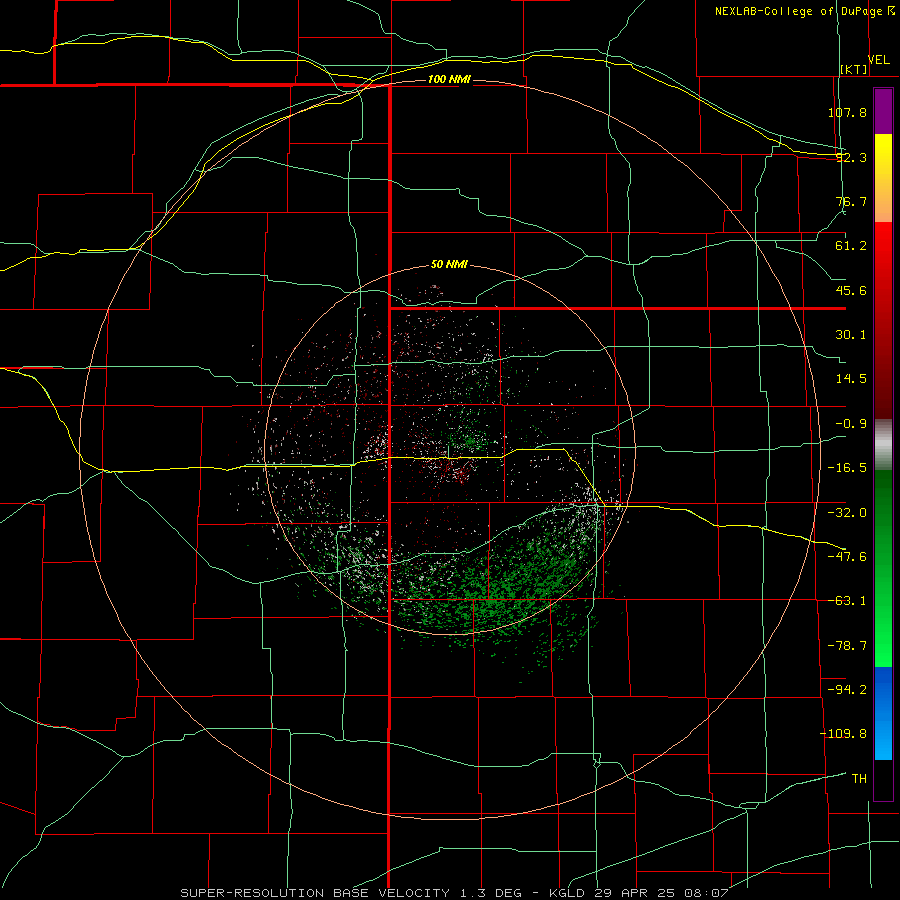Pick the red segment of velocity color bar
The width and height of the screenshot is (900, 900).
point(883,320)
